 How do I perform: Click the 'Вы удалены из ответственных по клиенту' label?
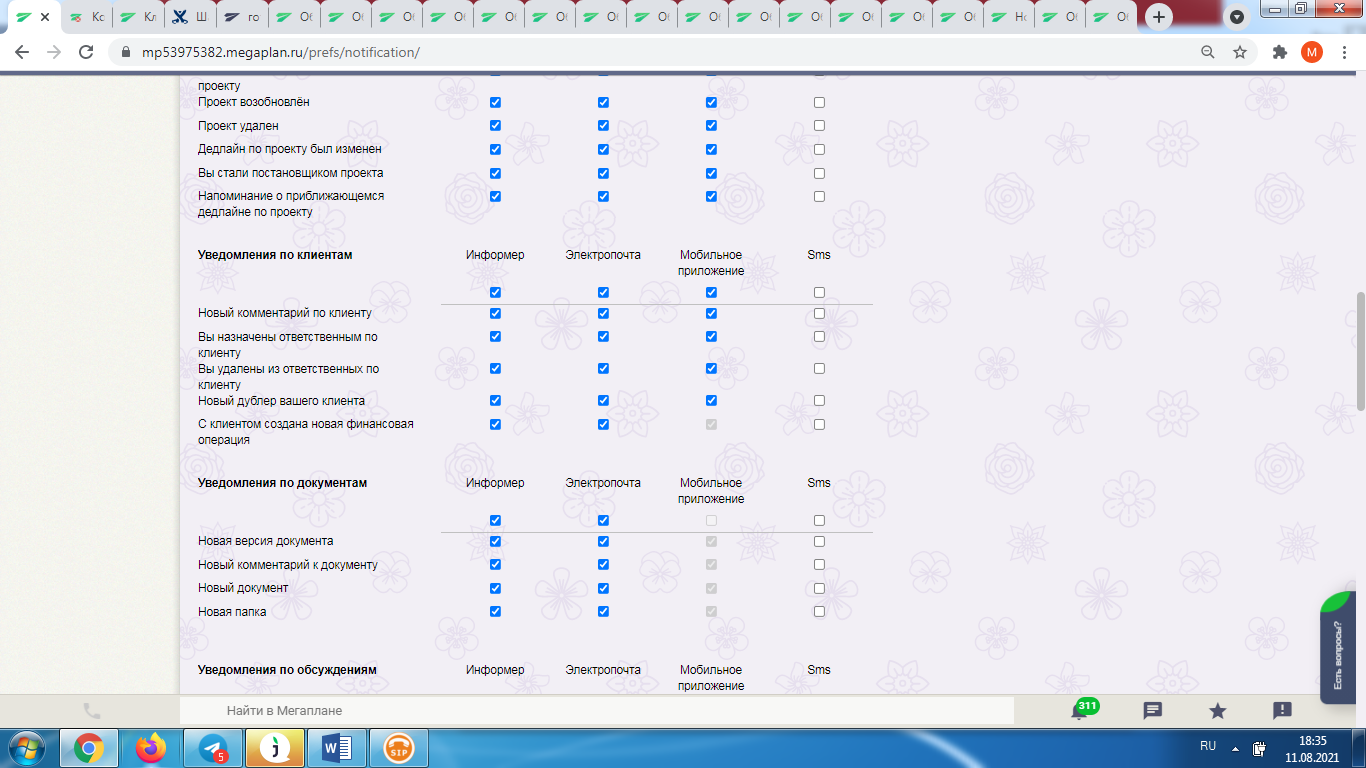pyautogui.click(x=288, y=377)
